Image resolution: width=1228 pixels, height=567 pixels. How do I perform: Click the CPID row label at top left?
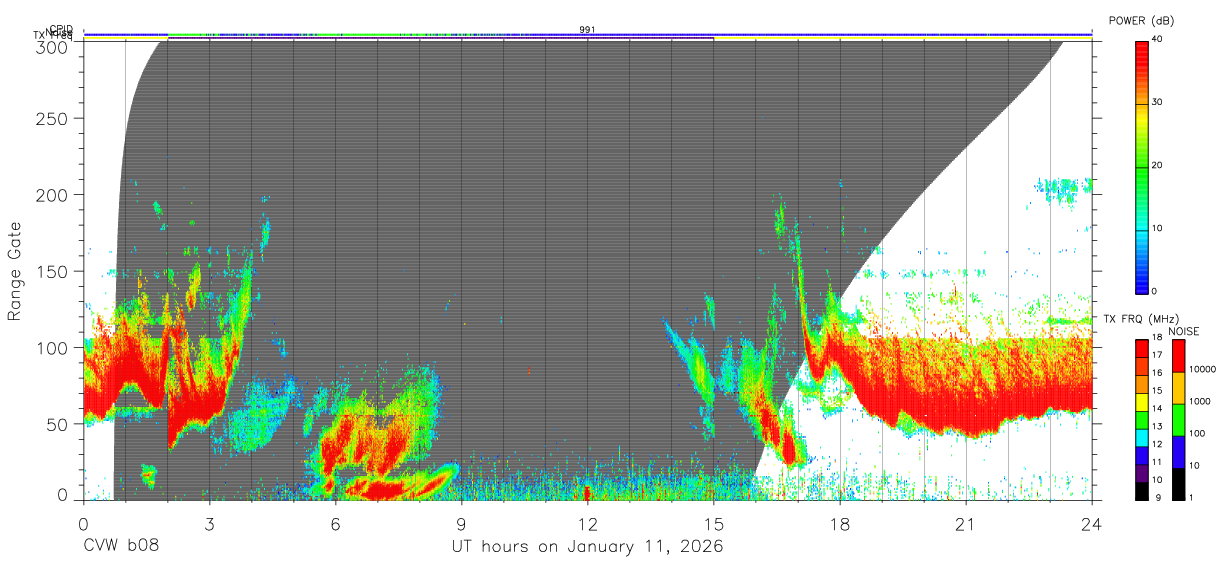point(60,29)
